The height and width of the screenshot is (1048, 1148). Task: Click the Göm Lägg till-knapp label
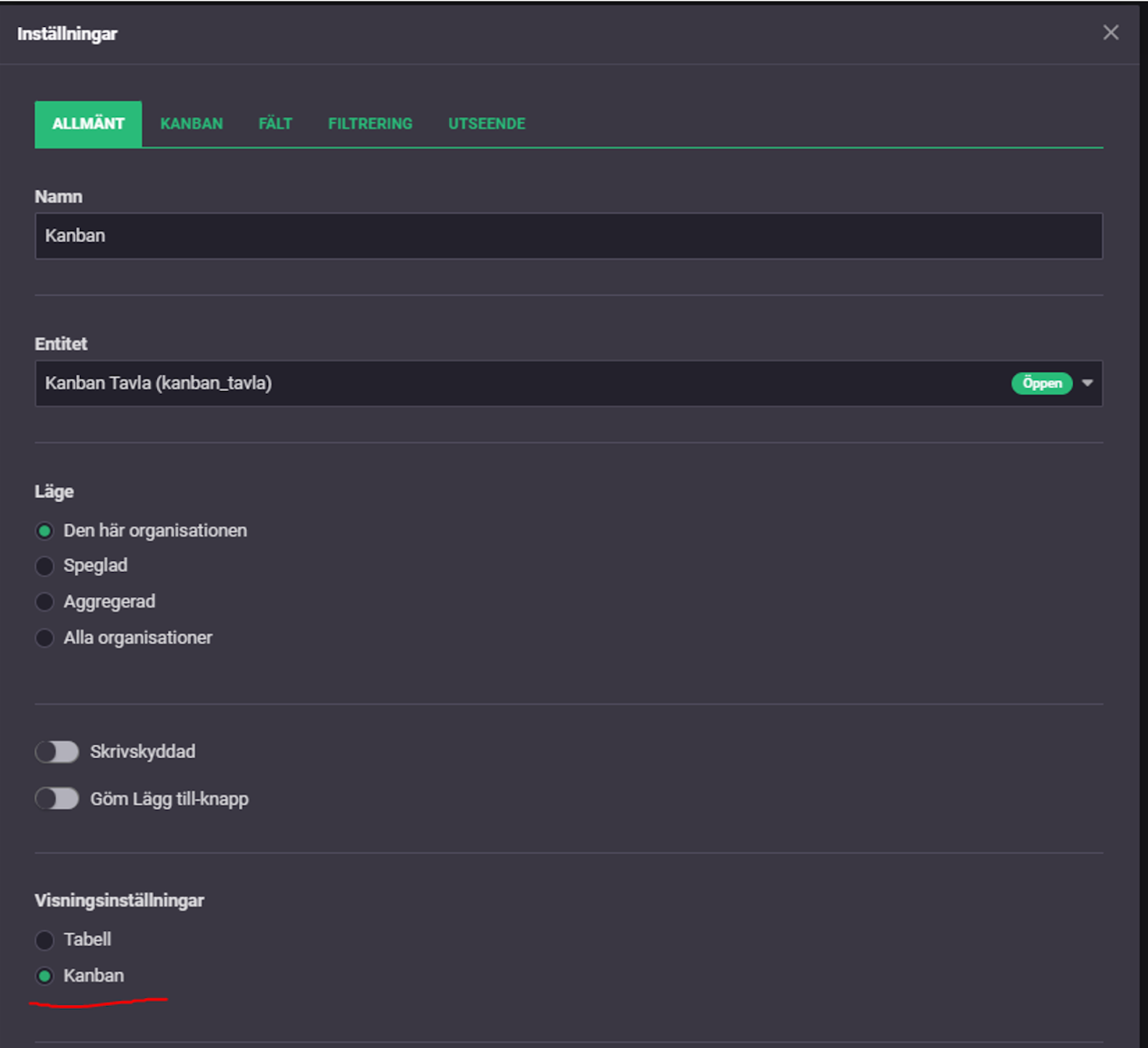[169, 799]
